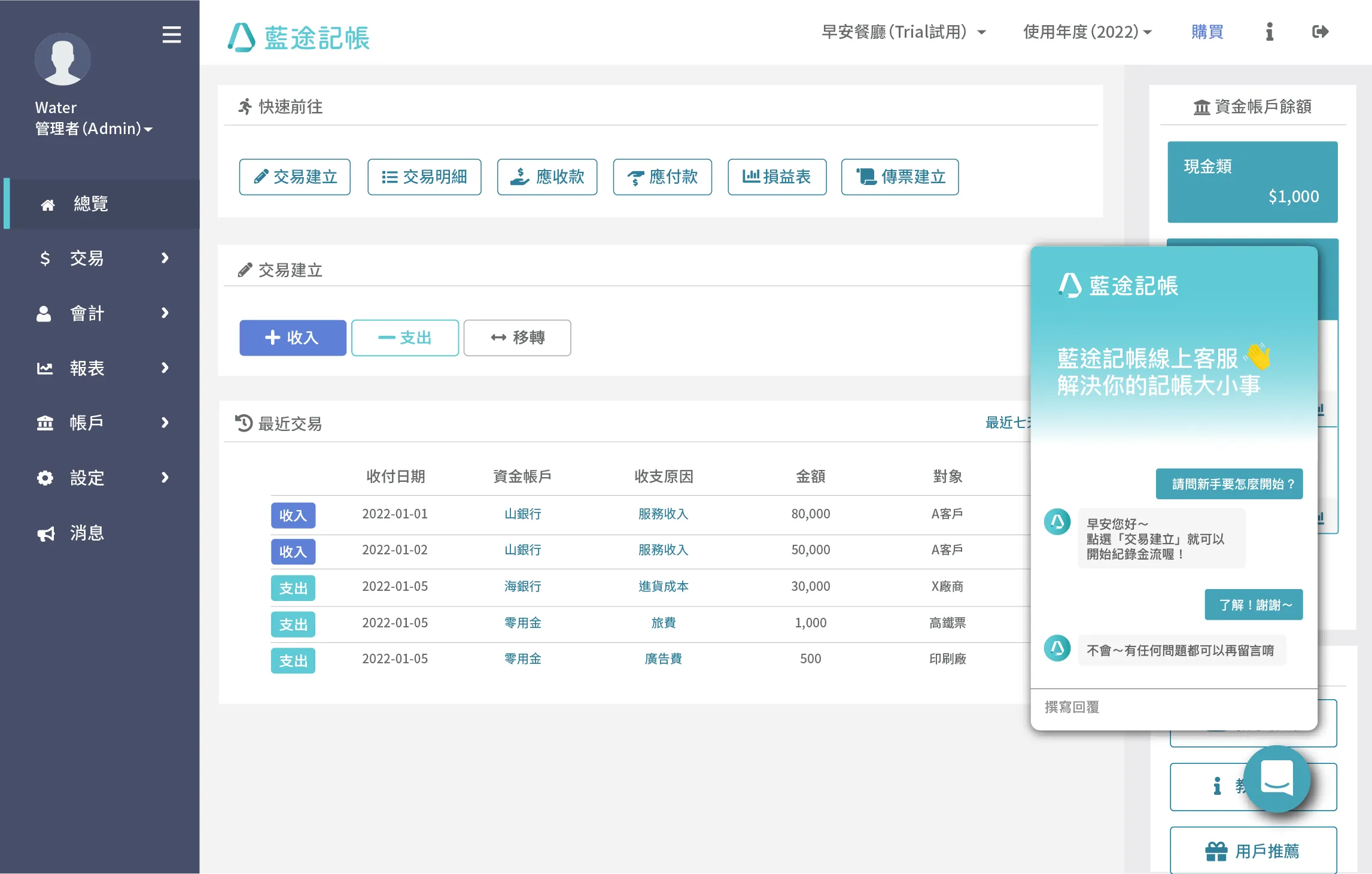Open the 管理者 (Admin) role dropdown
1372x874 pixels.
94,129
